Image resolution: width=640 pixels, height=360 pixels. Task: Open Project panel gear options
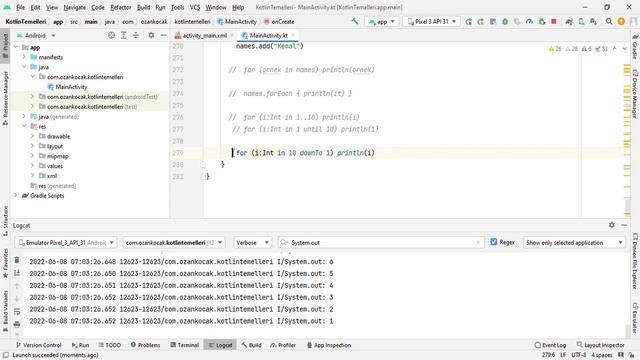151,36
